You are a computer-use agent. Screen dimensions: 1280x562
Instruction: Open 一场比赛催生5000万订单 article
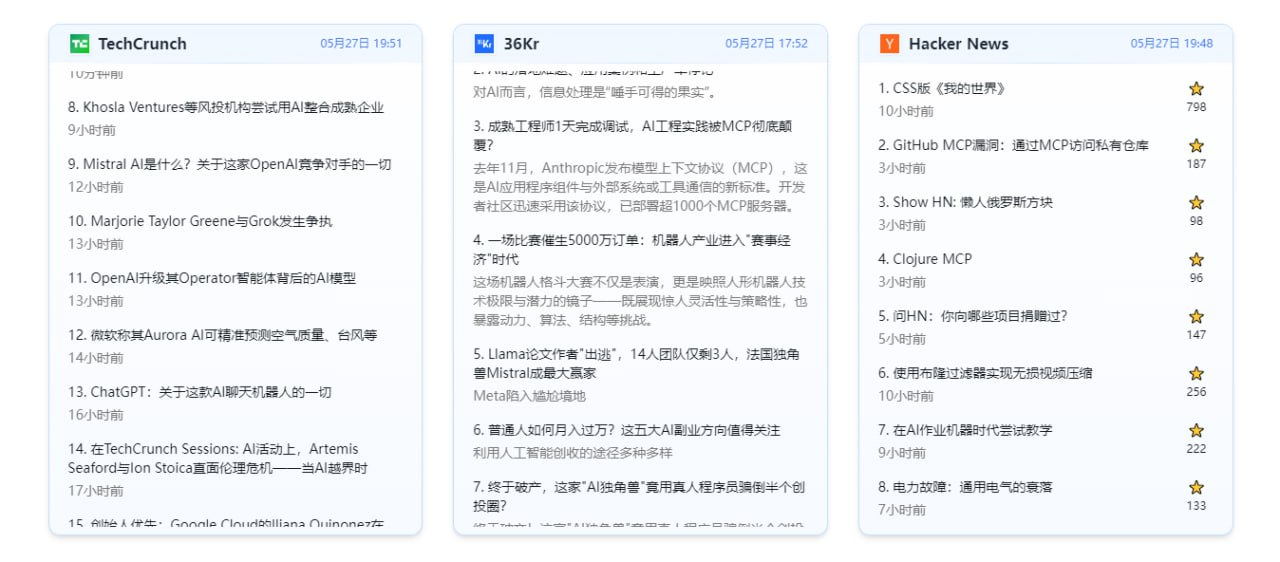pos(632,250)
